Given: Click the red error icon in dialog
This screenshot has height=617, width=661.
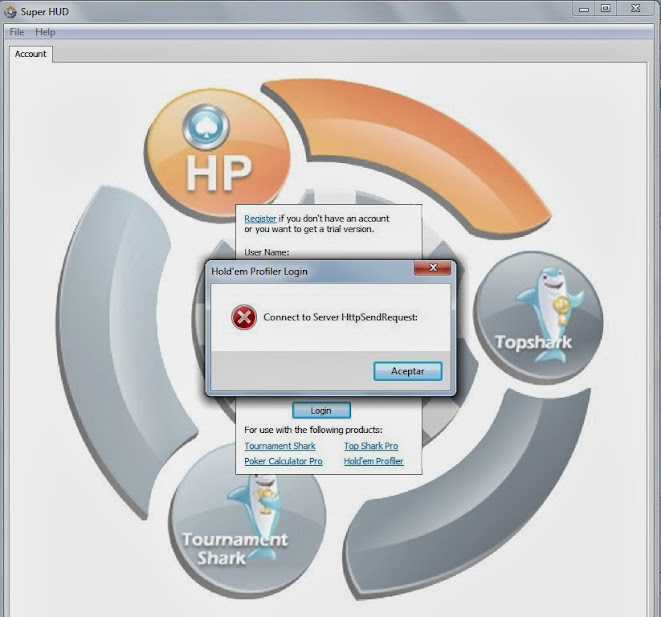Looking at the screenshot, I should [x=244, y=317].
